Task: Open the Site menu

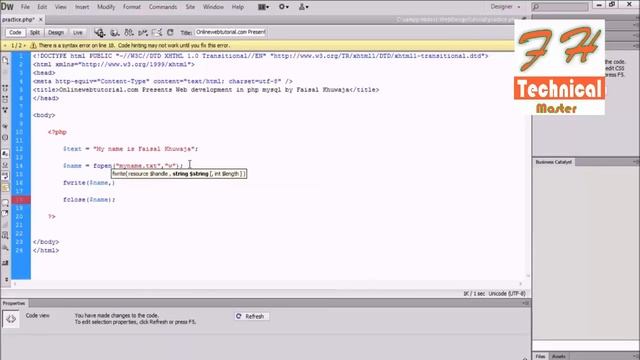Action: pyautogui.click(x=190, y=7)
